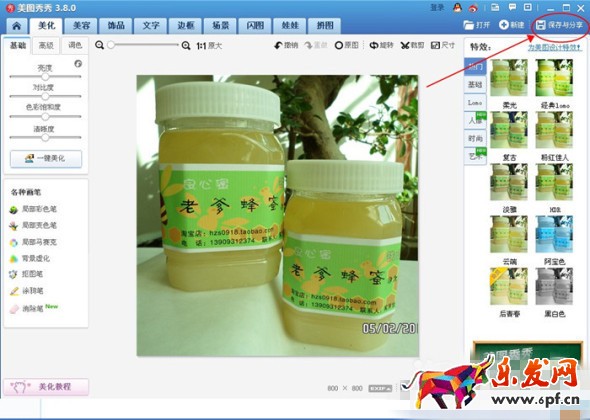
Task: Reset the basic adjustment sliders icon
Action: click(78, 64)
